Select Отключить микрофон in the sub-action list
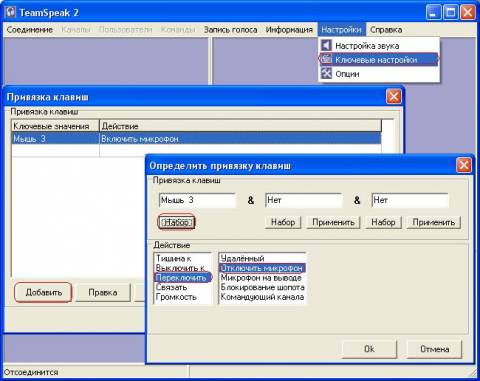Screen dimensions: 480x381 [262, 268]
